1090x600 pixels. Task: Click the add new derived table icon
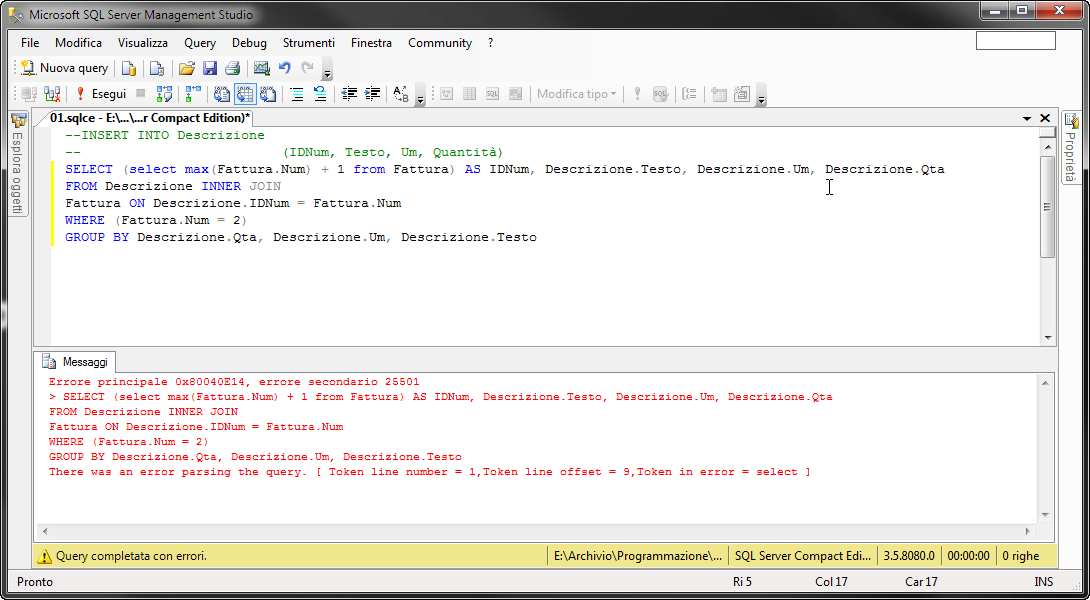[742, 94]
